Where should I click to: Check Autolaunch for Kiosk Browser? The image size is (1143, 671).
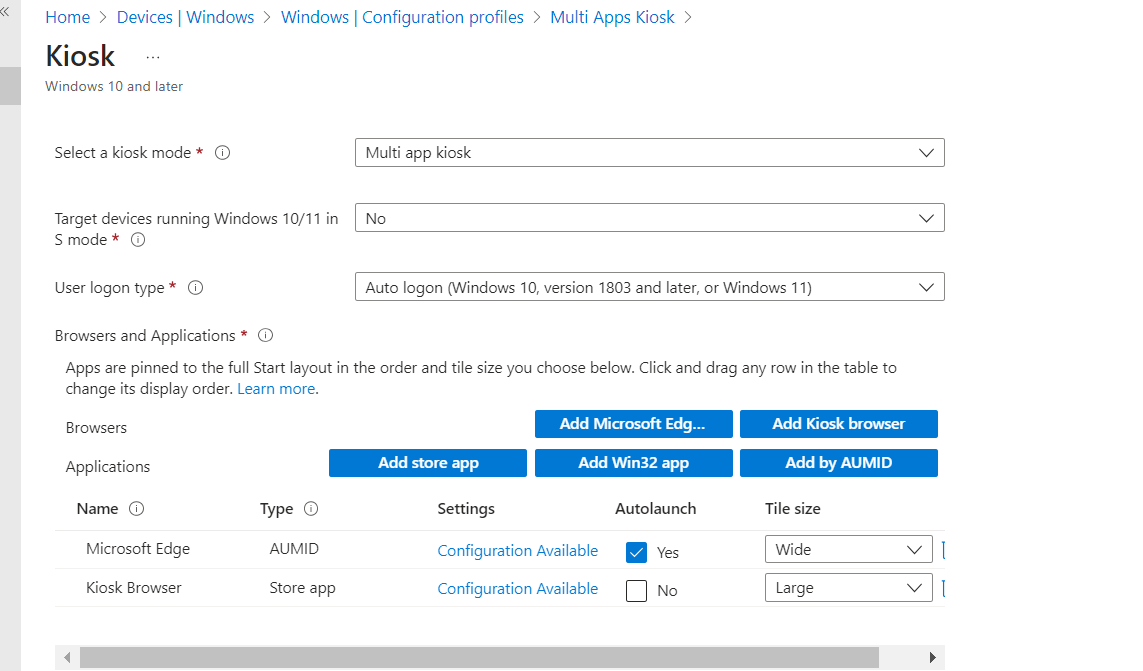tap(636, 590)
